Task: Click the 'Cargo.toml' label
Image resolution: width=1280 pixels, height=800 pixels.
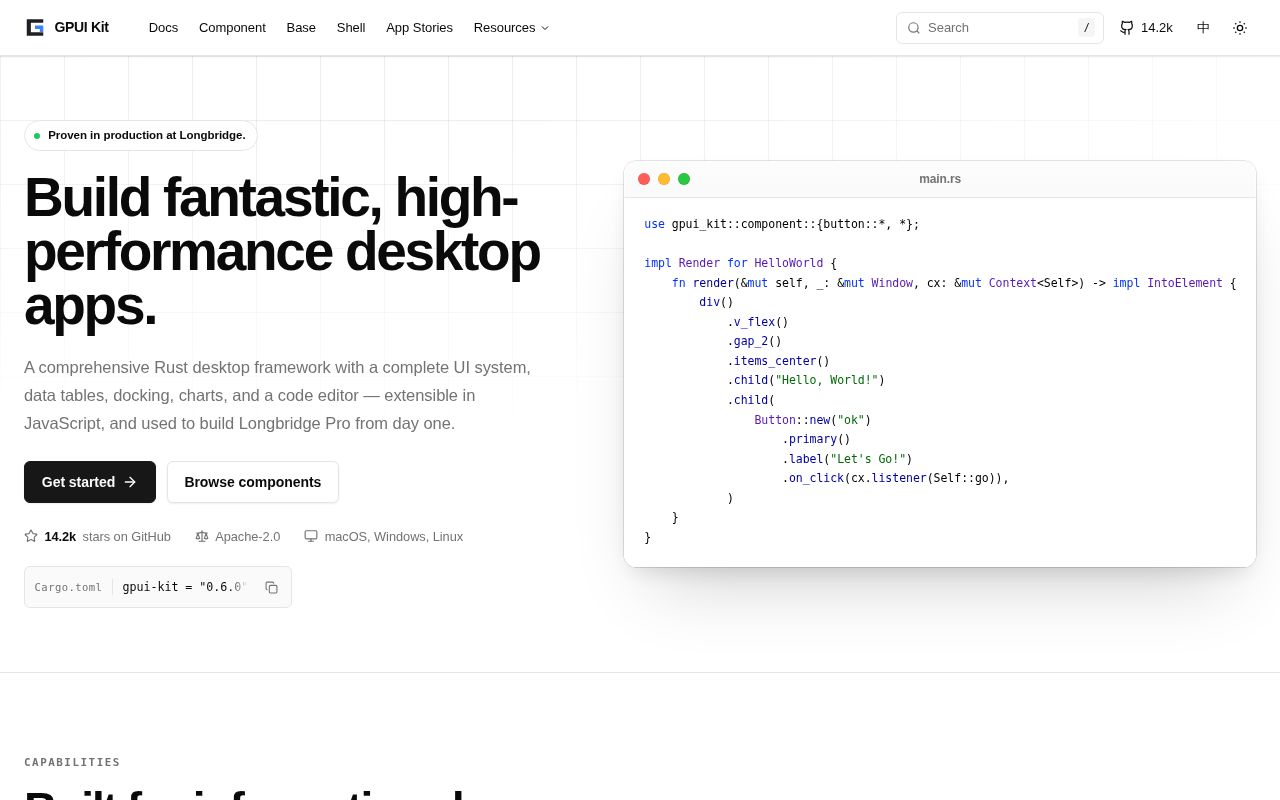Action: 68,587
